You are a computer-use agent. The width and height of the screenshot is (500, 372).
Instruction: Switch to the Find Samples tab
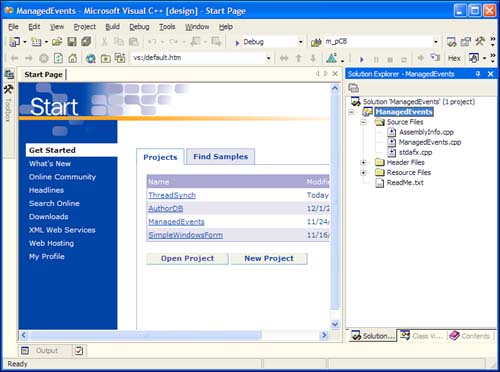click(x=221, y=157)
